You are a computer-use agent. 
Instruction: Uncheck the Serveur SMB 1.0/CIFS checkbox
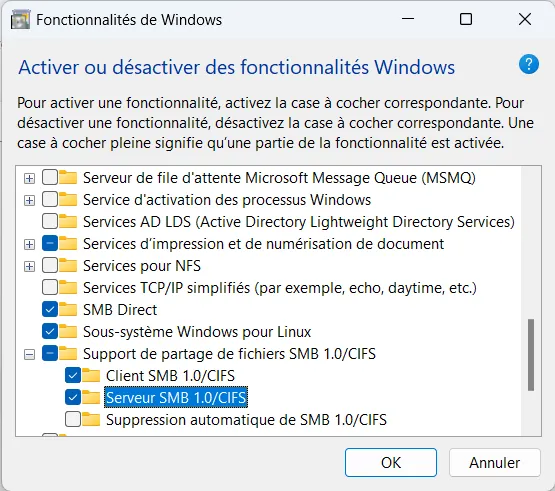pos(73,398)
